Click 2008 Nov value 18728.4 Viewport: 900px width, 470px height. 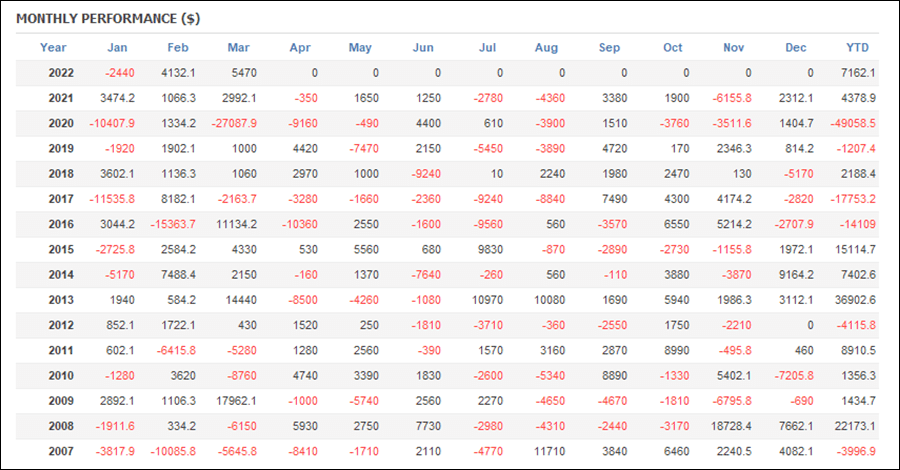click(731, 426)
